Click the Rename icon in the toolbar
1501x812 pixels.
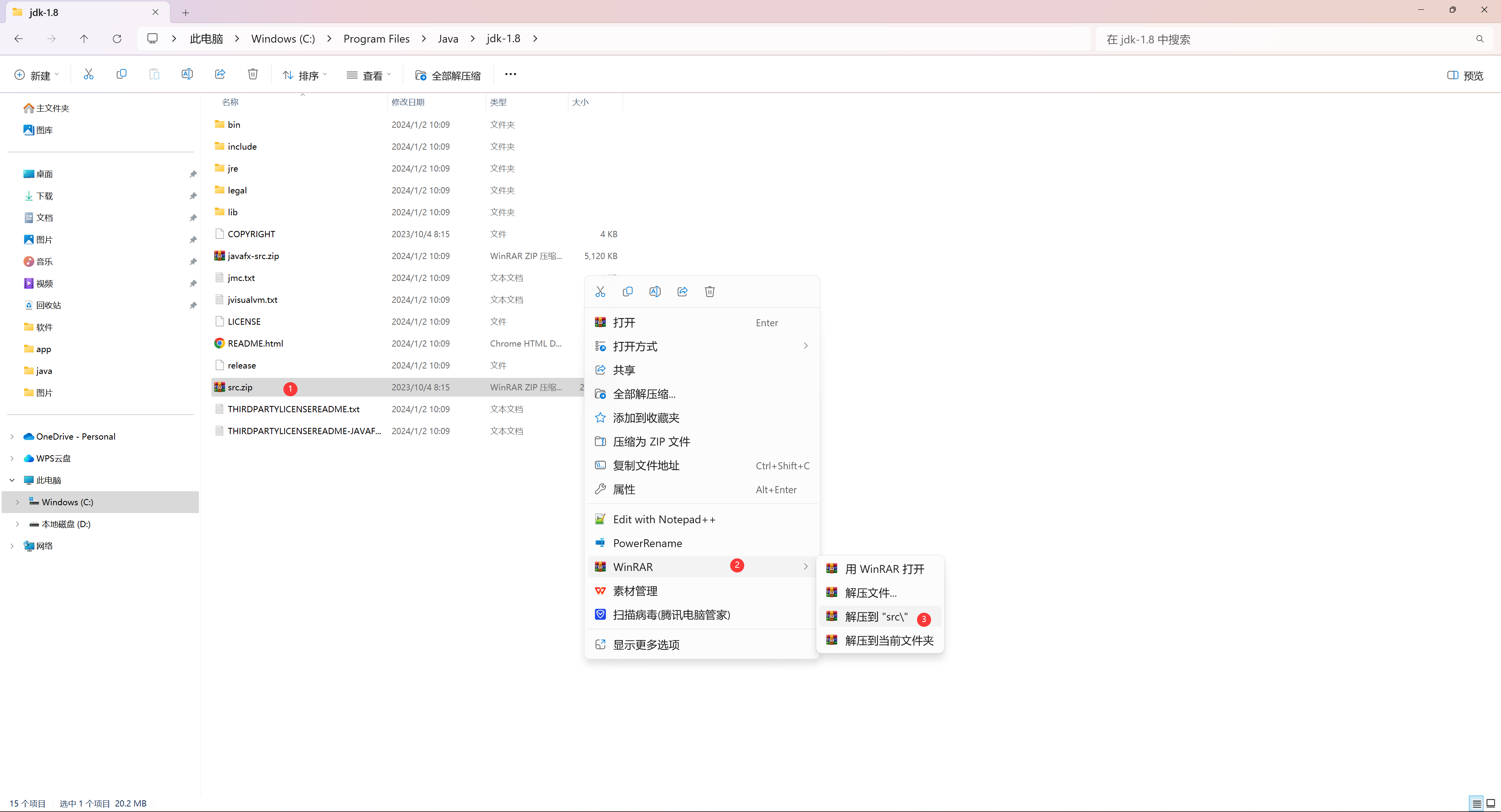click(x=187, y=74)
